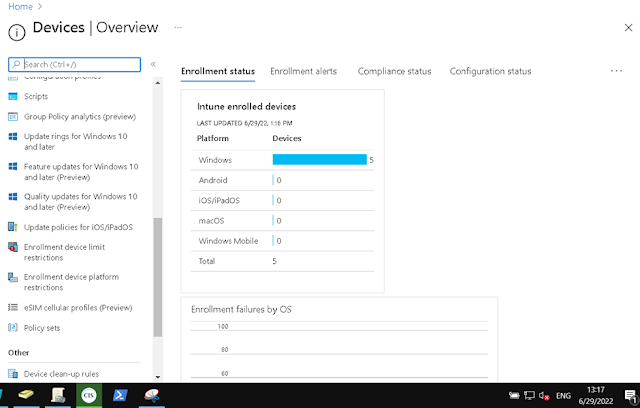Open the ellipsis menu beside Overview
The image size is (640, 408).
pos(178,27)
